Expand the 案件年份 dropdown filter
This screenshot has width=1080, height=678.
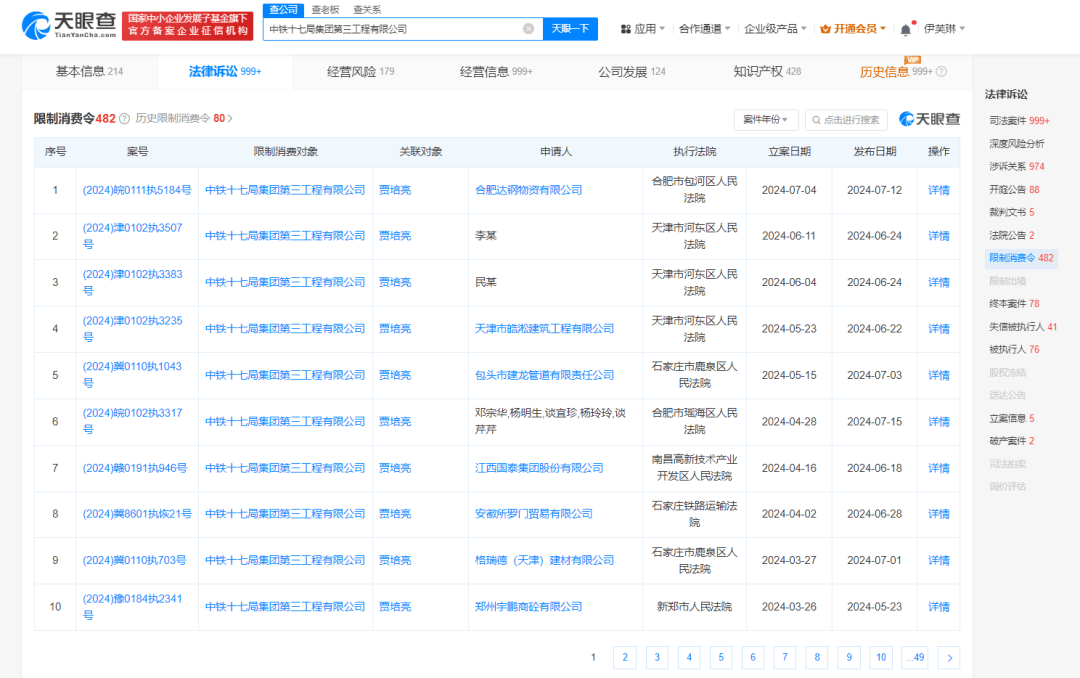766,120
